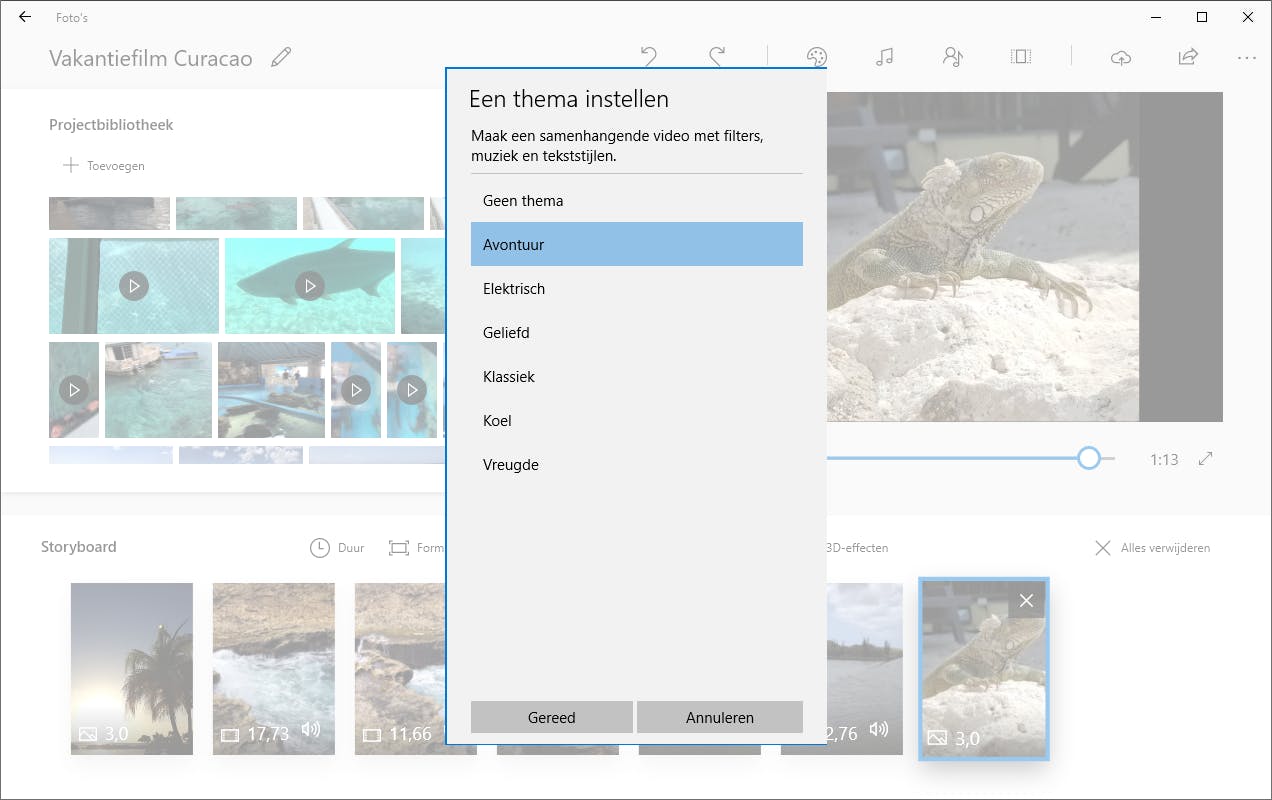Click the cloud upload icon
The height and width of the screenshot is (800, 1272).
[x=1121, y=57]
